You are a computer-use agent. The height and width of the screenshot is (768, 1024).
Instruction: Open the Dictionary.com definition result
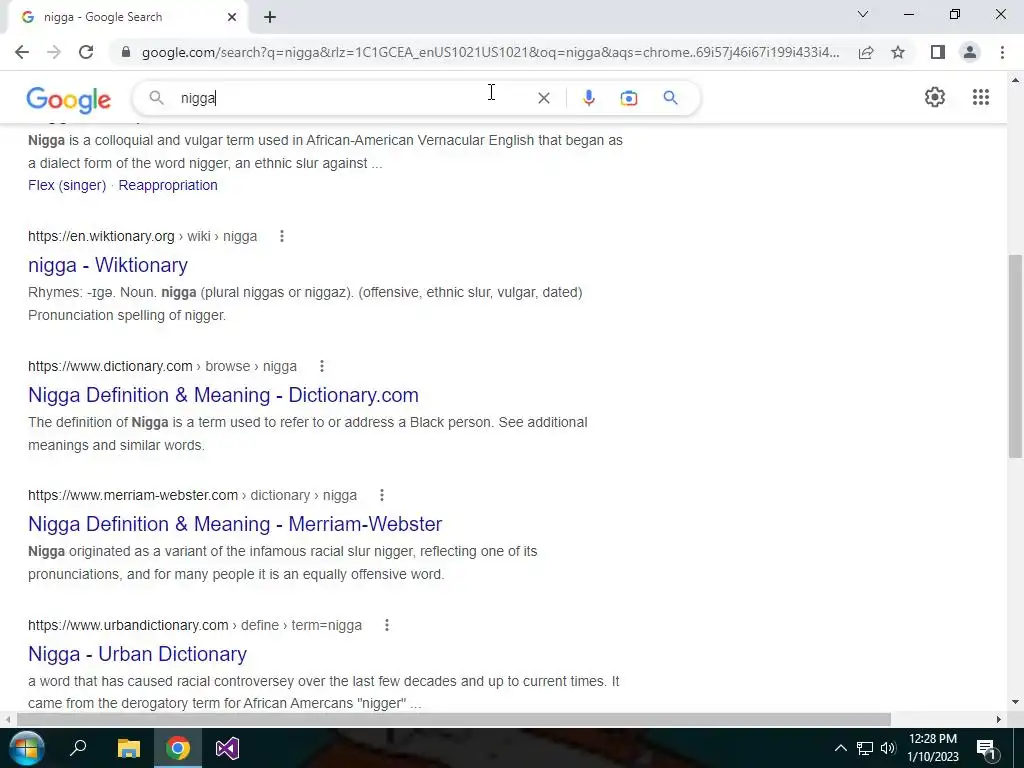(223, 395)
